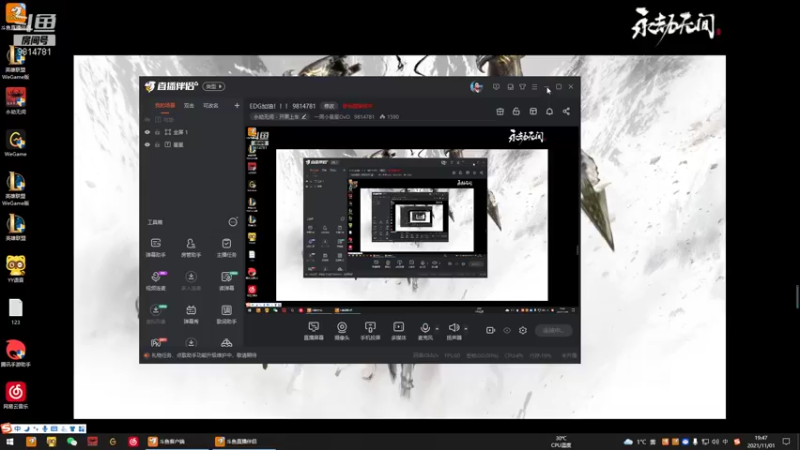Click the grey pill button beside room ID 9814781

pos(329,106)
